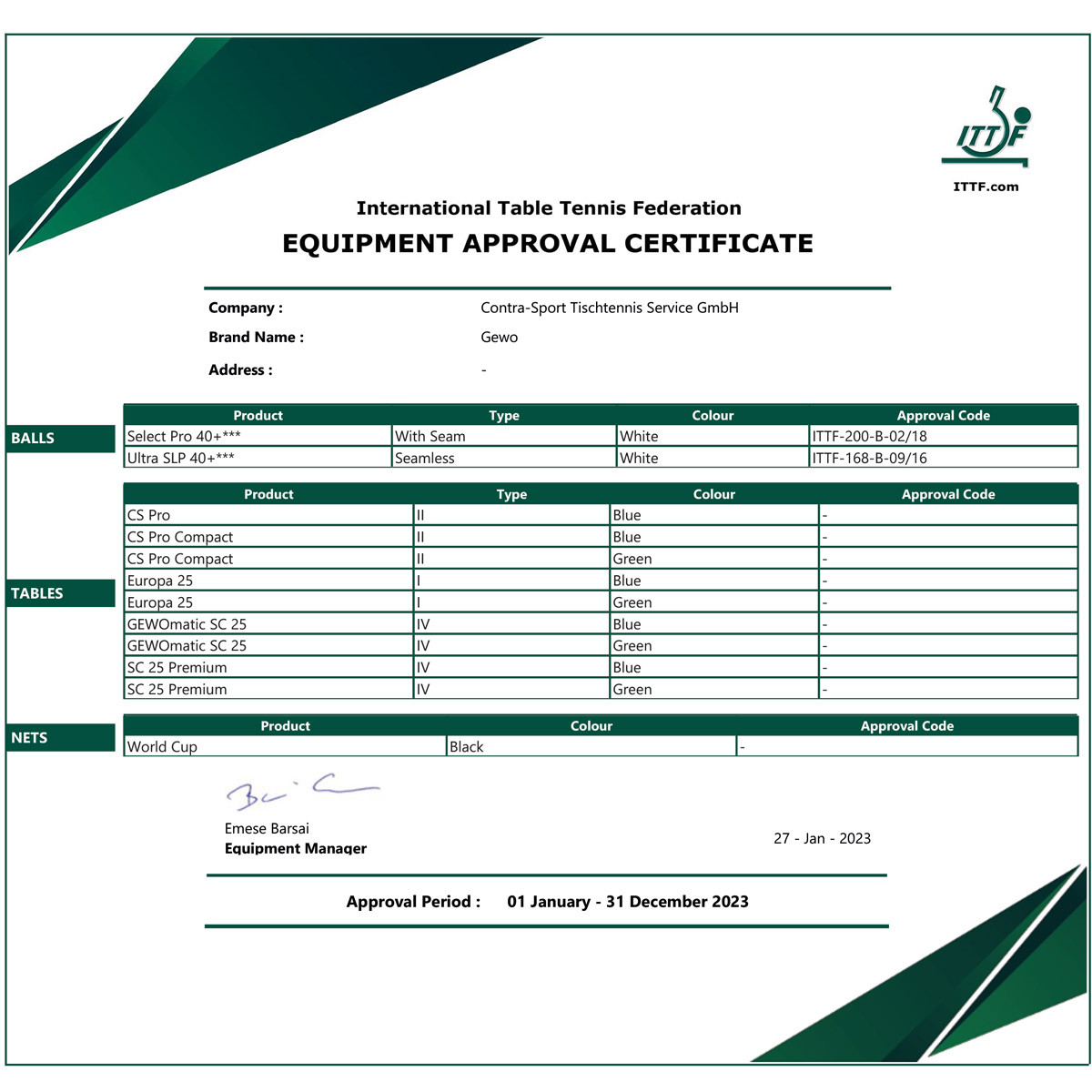The image size is (1092, 1092).
Task: Click the ITTF paddle and ball logo
Action: pyautogui.click(x=987, y=128)
